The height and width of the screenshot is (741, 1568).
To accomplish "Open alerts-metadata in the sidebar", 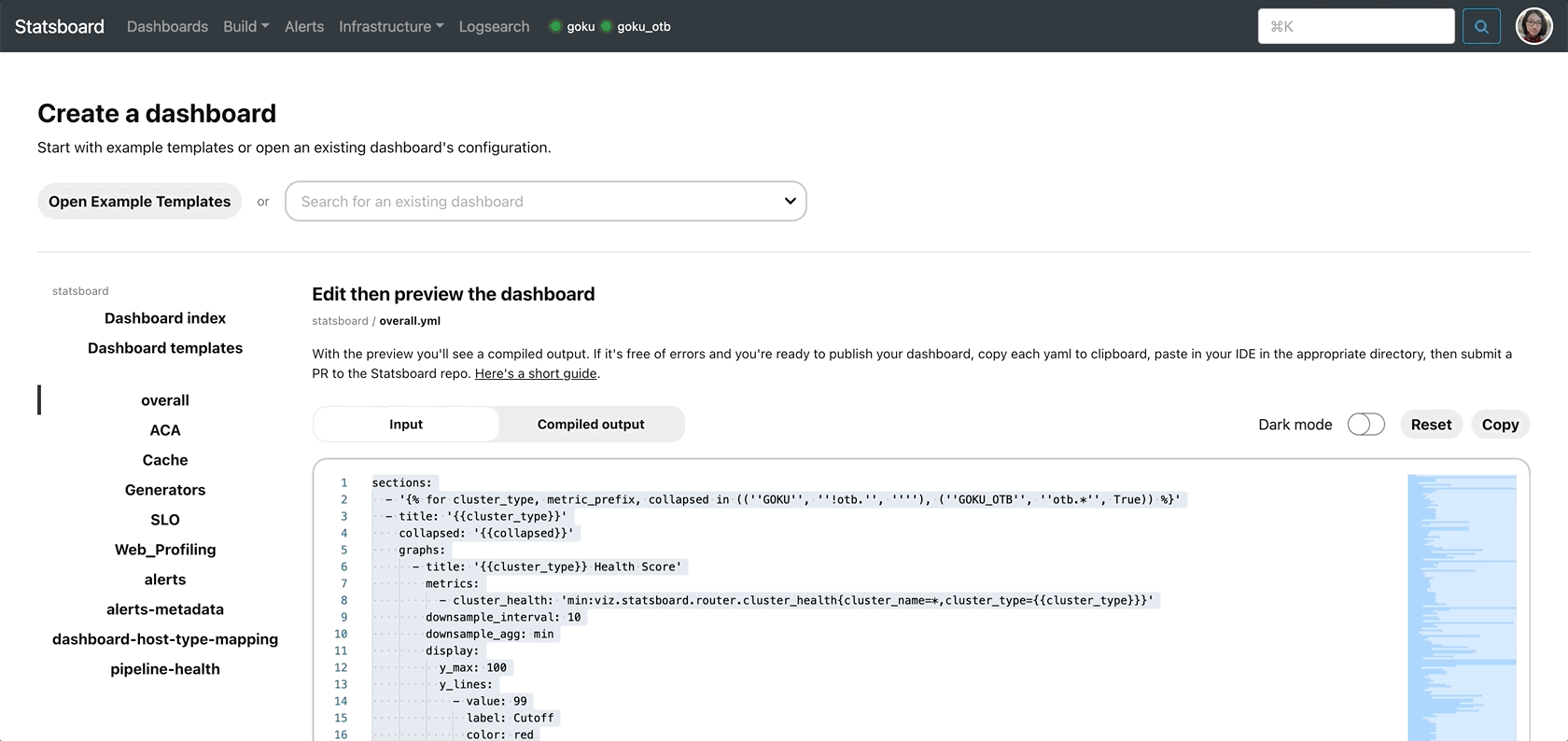I will point(165,609).
